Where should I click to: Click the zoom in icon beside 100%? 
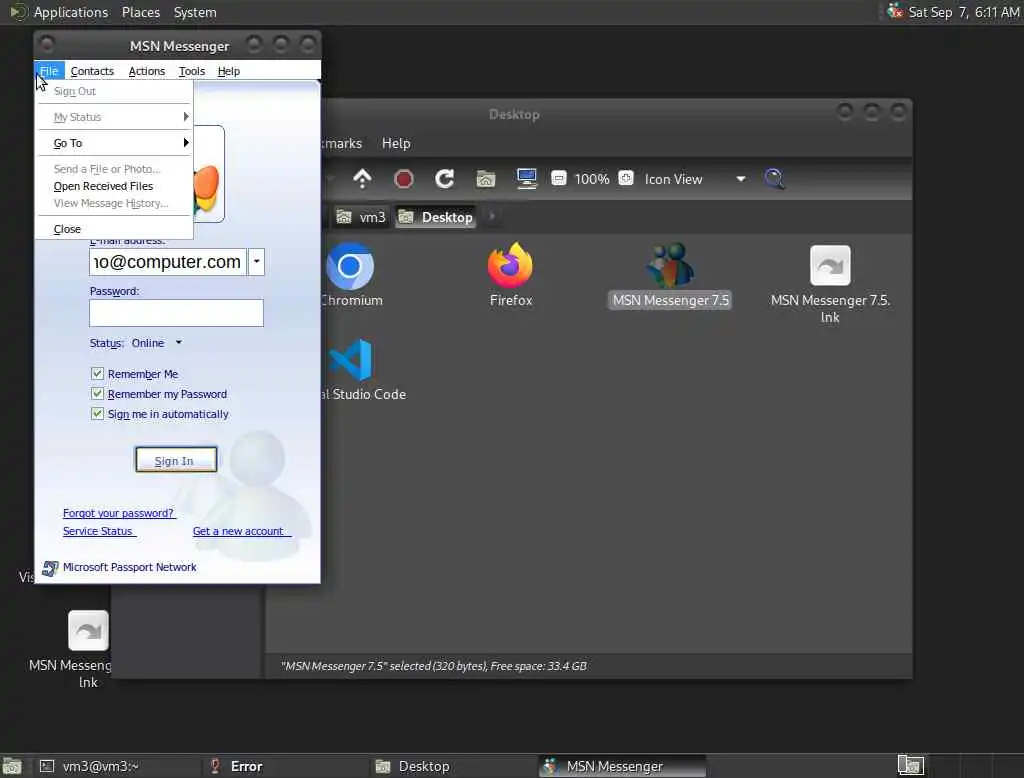pyautogui.click(x=626, y=178)
